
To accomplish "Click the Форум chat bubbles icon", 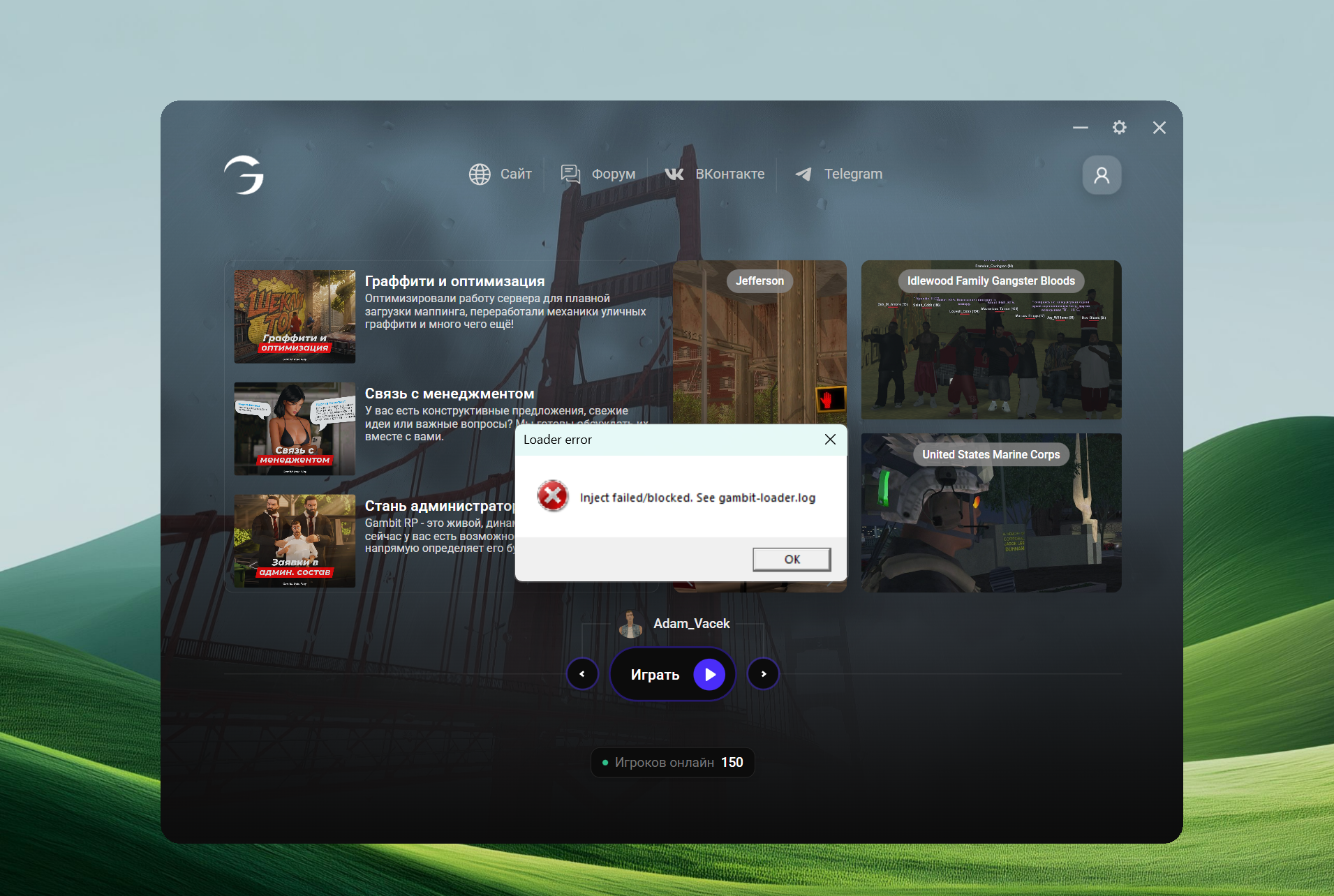I will [570, 174].
